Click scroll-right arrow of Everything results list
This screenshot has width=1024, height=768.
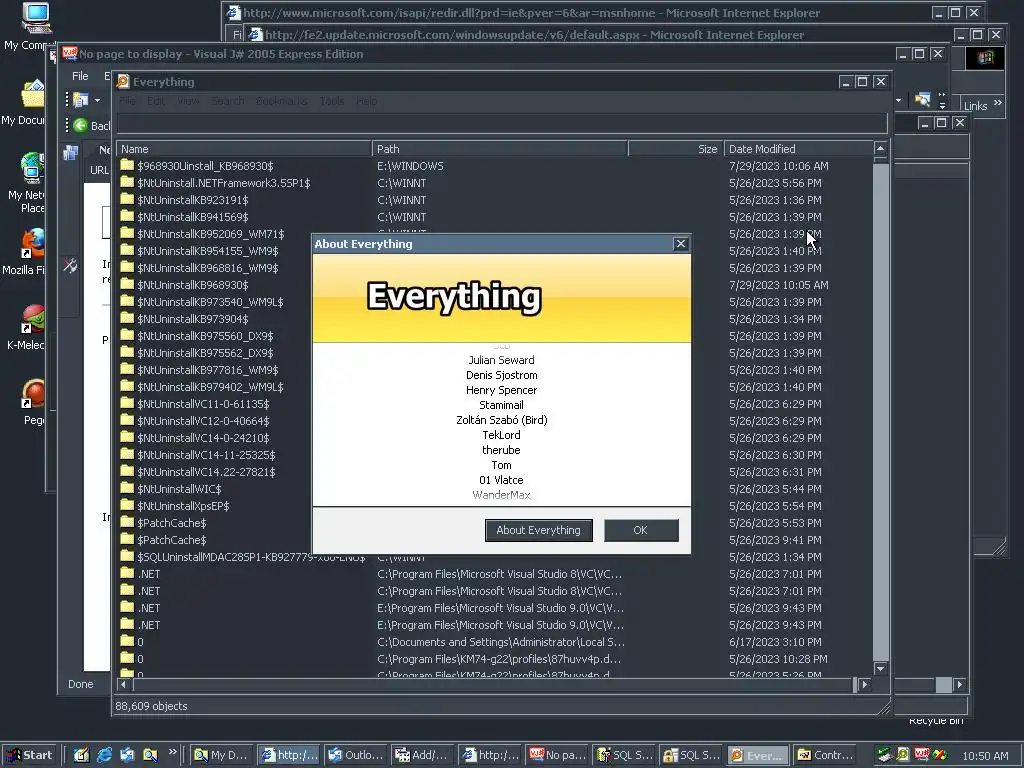(865, 684)
